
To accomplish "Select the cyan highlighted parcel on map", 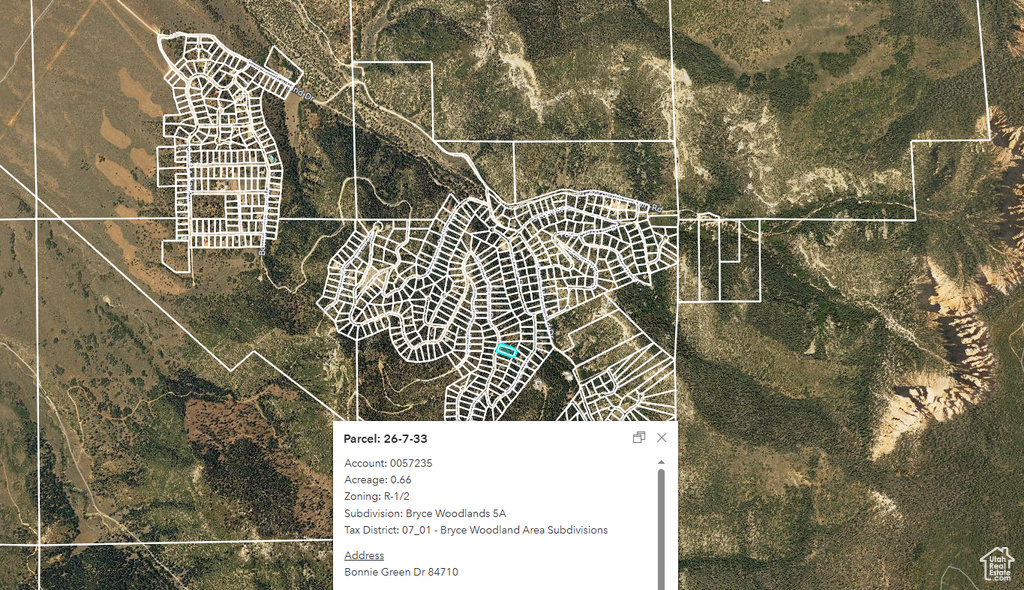I will coord(507,351).
